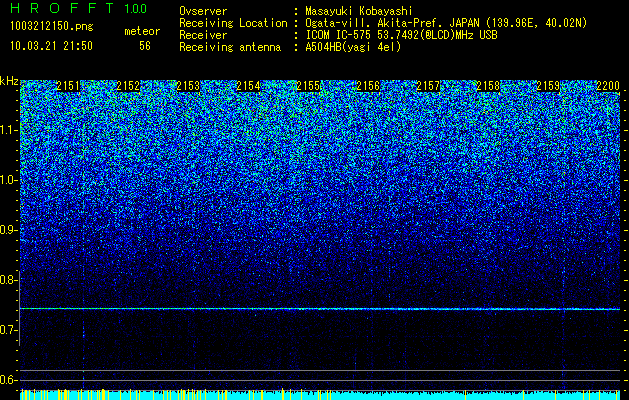Click the 2154 time marker

pos(248,86)
